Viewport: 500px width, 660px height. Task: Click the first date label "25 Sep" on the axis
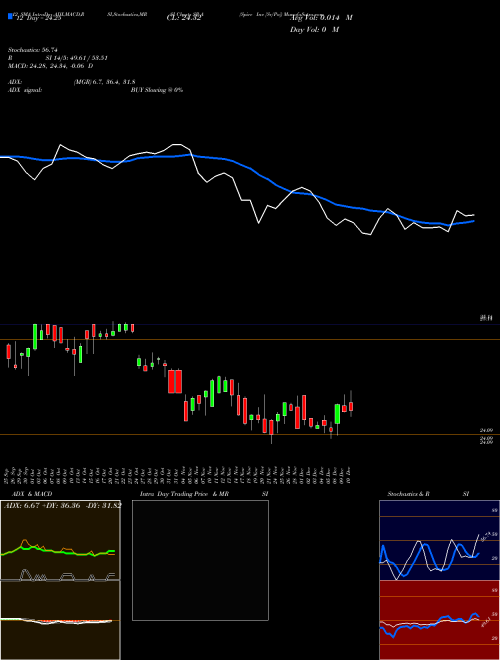[8, 474]
